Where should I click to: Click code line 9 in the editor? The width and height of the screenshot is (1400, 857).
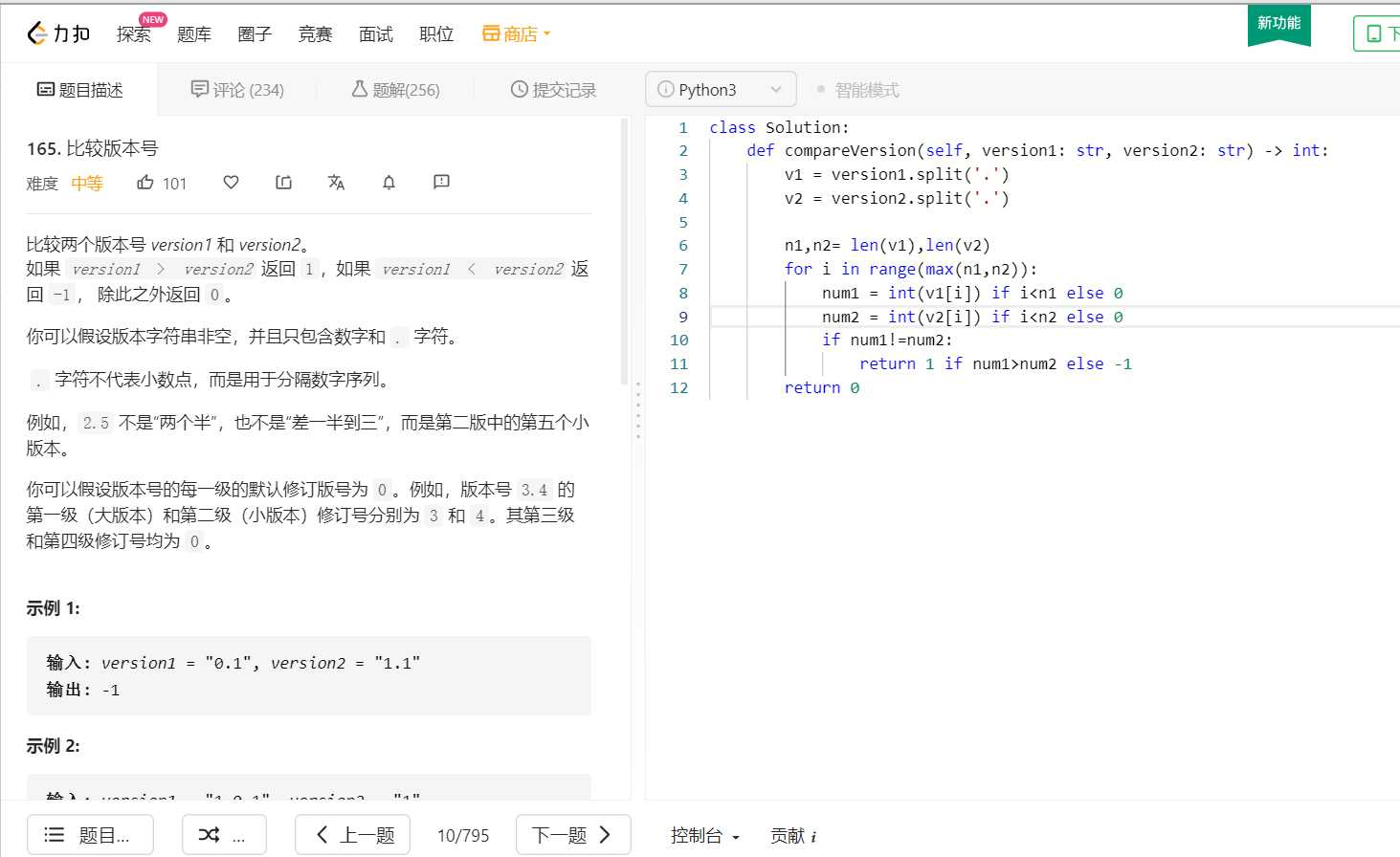(x=1053, y=317)
